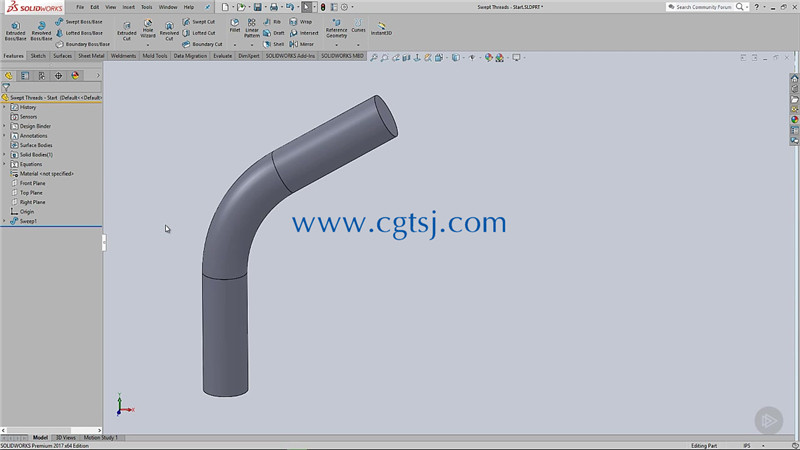Expand the Solid Bodies(1) node
Screen dimensions: 800x450
coord(5,155)
